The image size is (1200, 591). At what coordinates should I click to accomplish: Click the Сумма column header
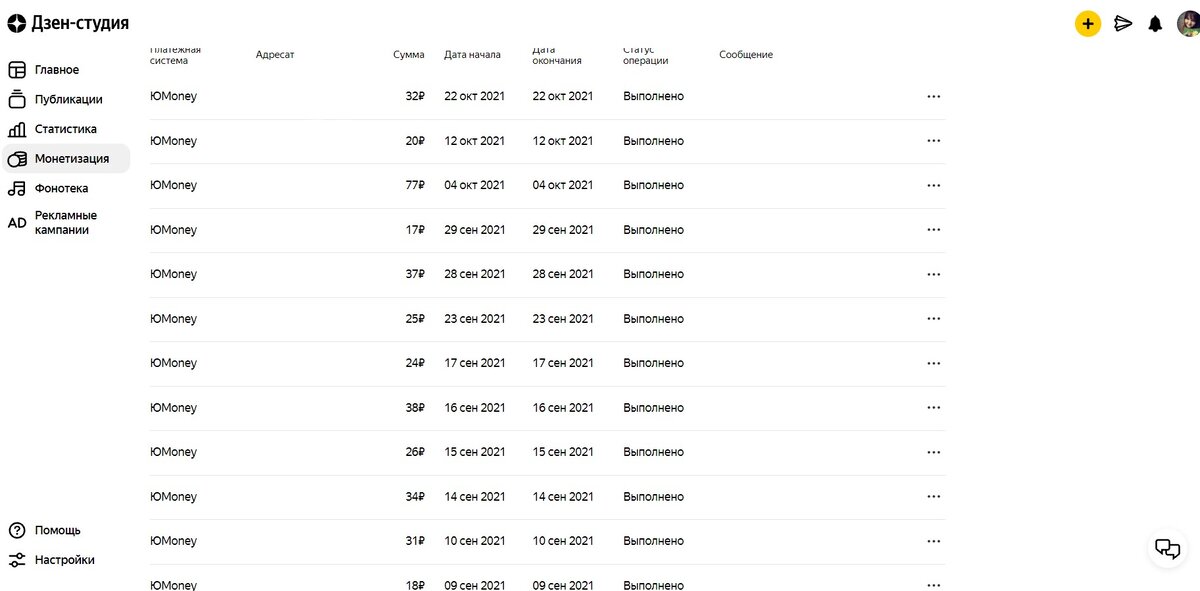408,55
